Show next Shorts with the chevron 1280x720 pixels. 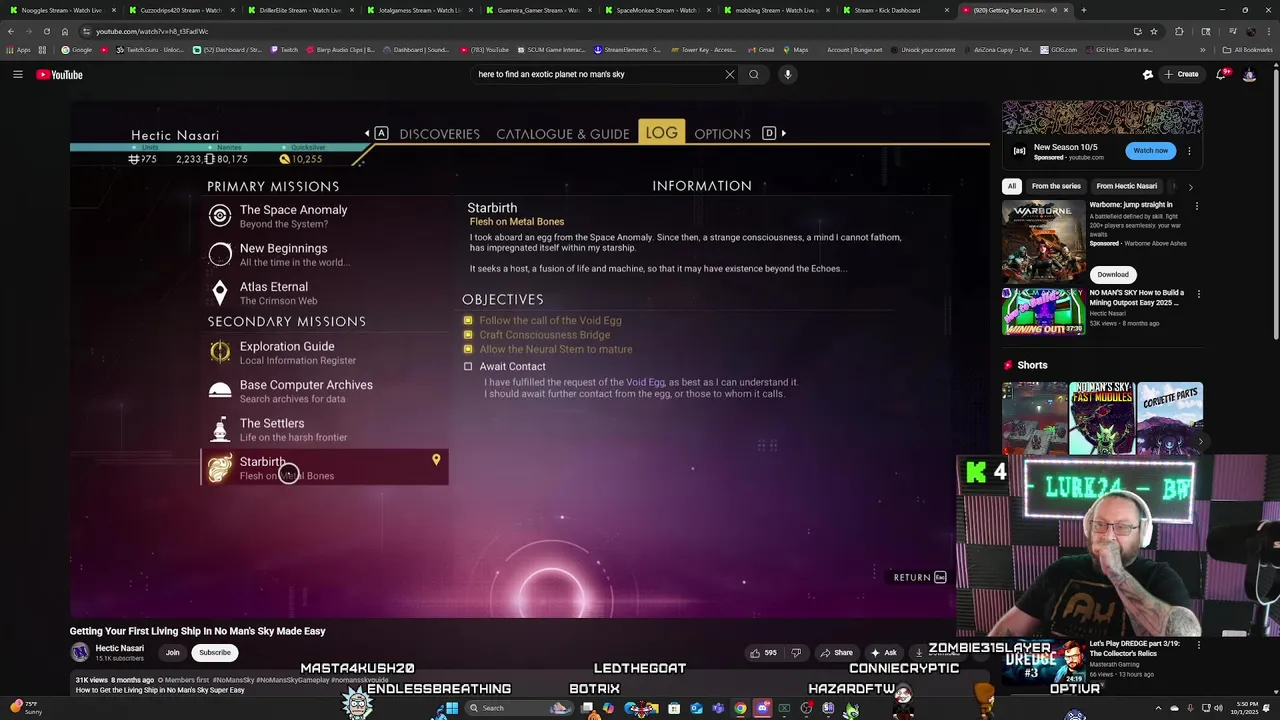[1201, 440]
